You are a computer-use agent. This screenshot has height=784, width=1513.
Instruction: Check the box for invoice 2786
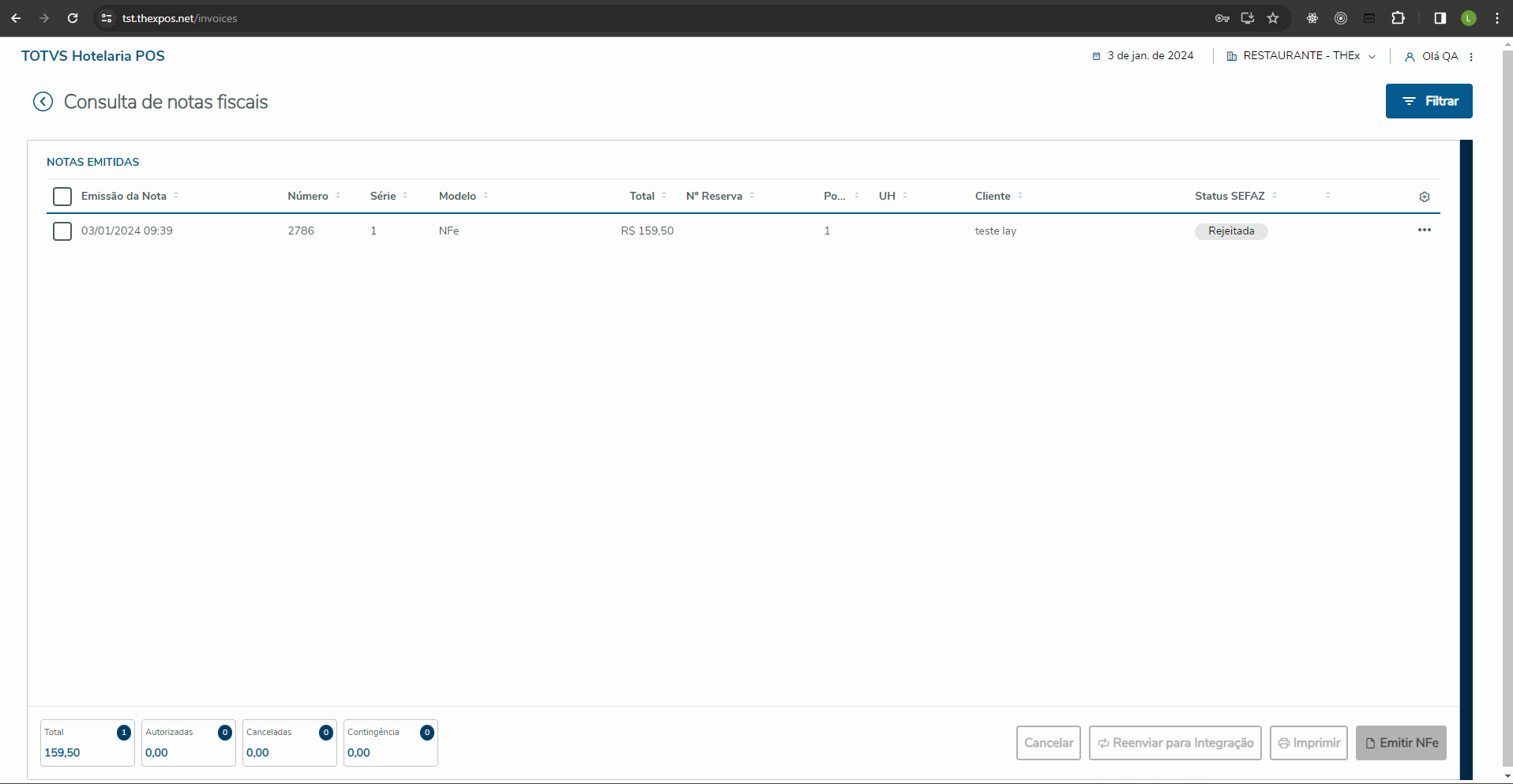tap(62, 231)
